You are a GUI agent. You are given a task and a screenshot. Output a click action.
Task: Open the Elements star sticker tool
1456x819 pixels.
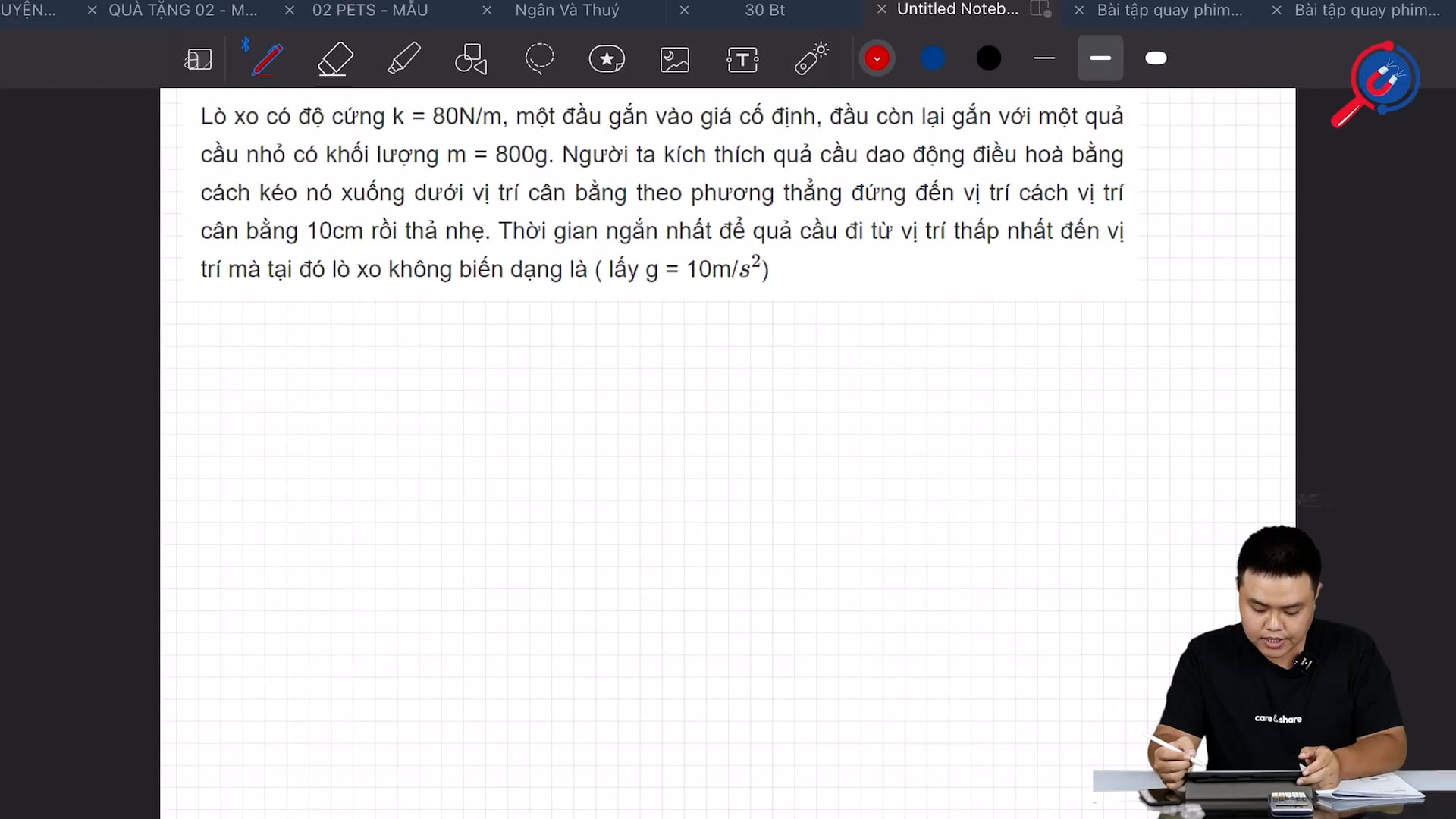pos(607,59)
